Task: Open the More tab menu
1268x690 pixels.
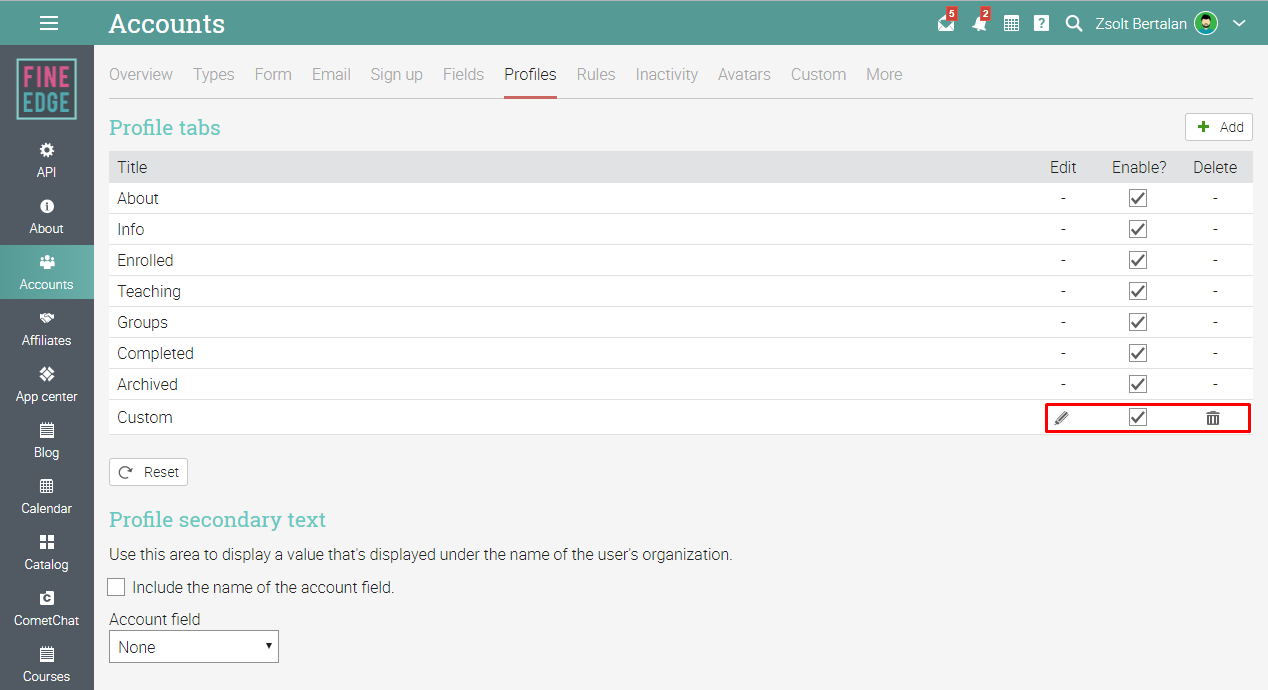Action: click(884, 74)
